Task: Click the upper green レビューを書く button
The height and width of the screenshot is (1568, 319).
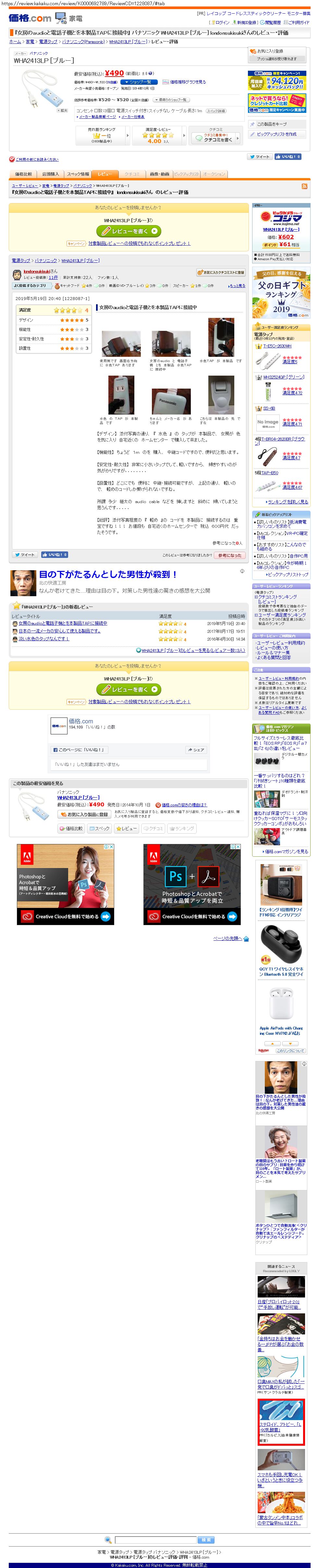Action: (129, 231)
